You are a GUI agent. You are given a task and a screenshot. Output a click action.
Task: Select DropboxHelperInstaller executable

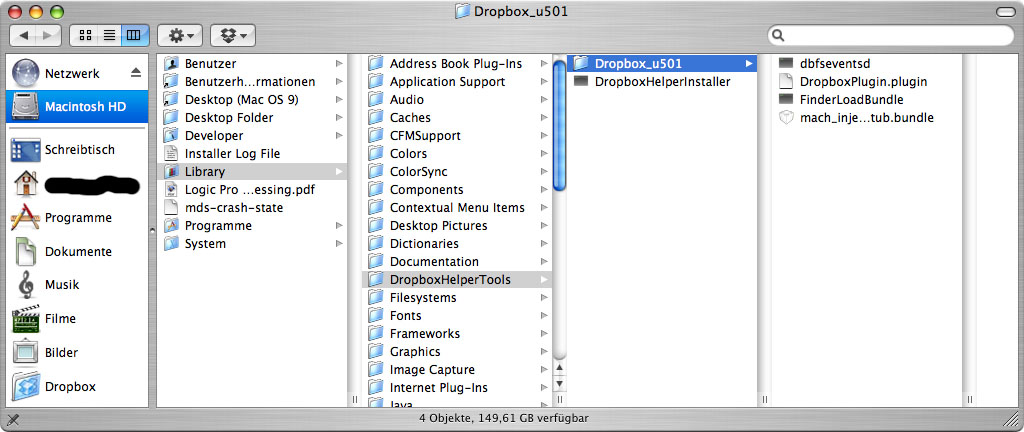pyautogui.click(x=662, y=82)
